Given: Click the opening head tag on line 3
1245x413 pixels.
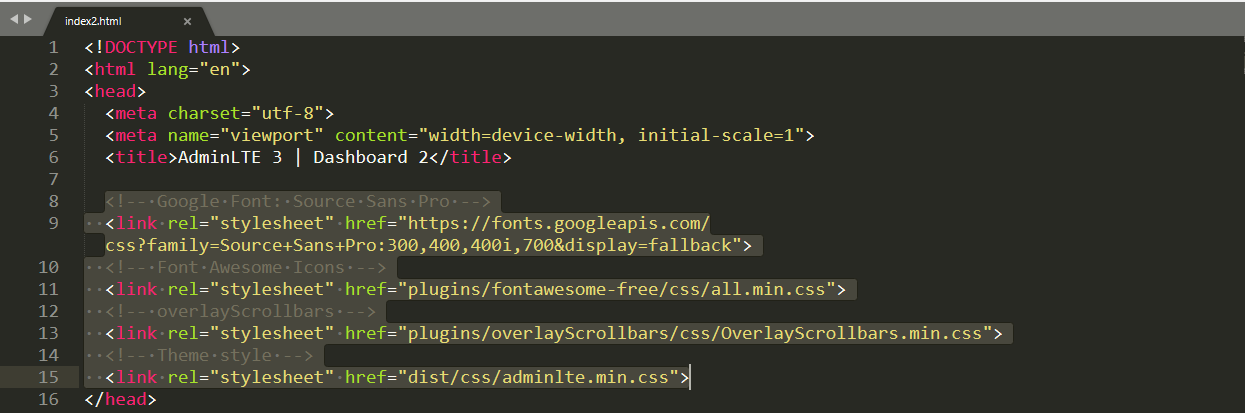Looking at the screenshot, I should tap(115, 91).
